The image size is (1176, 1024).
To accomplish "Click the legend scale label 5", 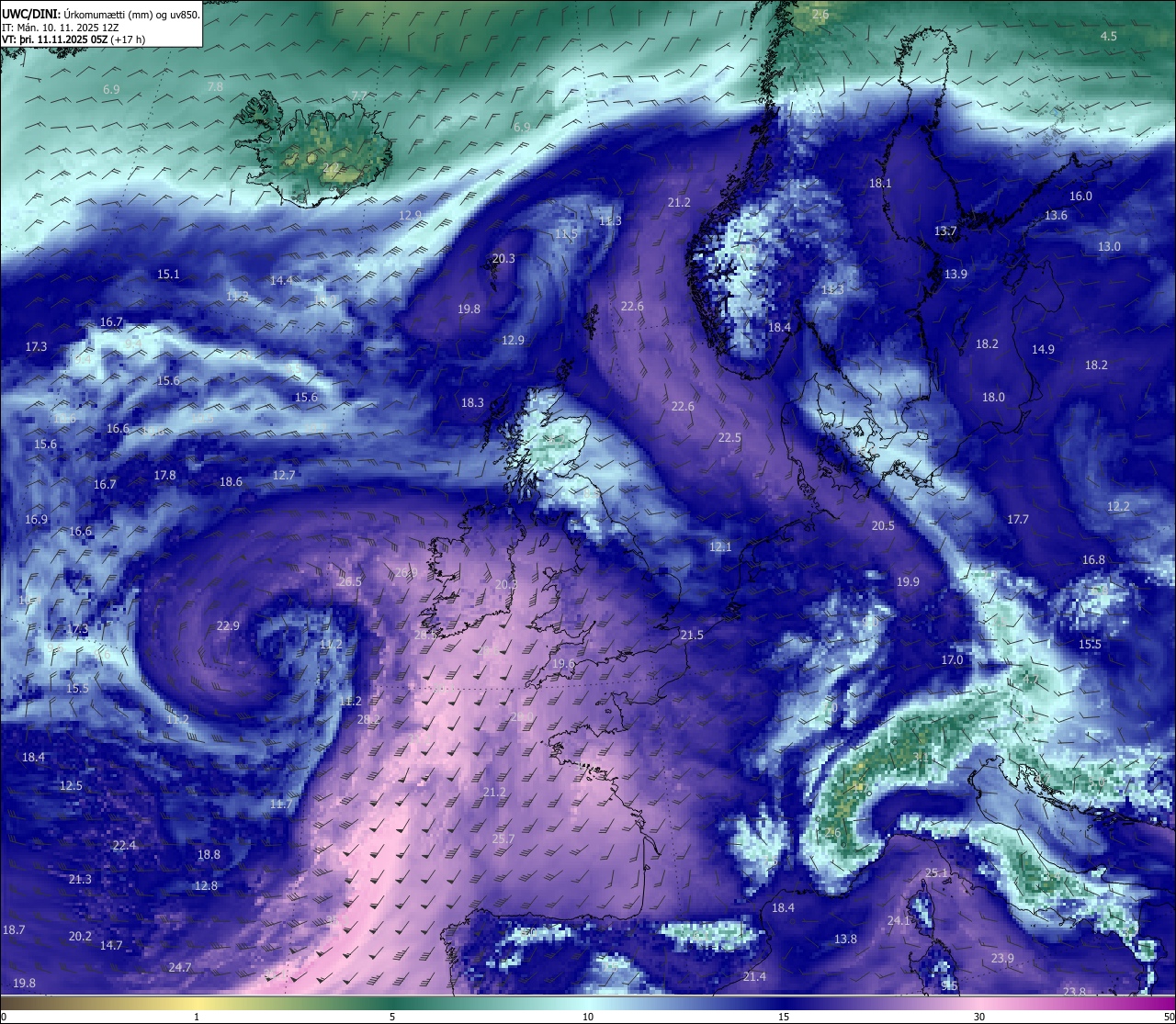I will (x=392, y=1016).
